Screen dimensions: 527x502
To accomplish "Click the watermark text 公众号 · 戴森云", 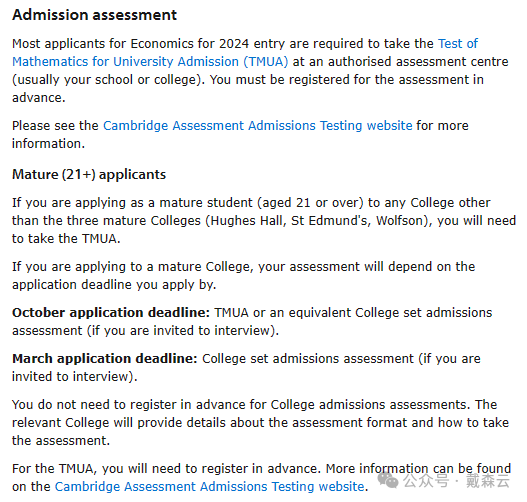I will tap(456, 481).
